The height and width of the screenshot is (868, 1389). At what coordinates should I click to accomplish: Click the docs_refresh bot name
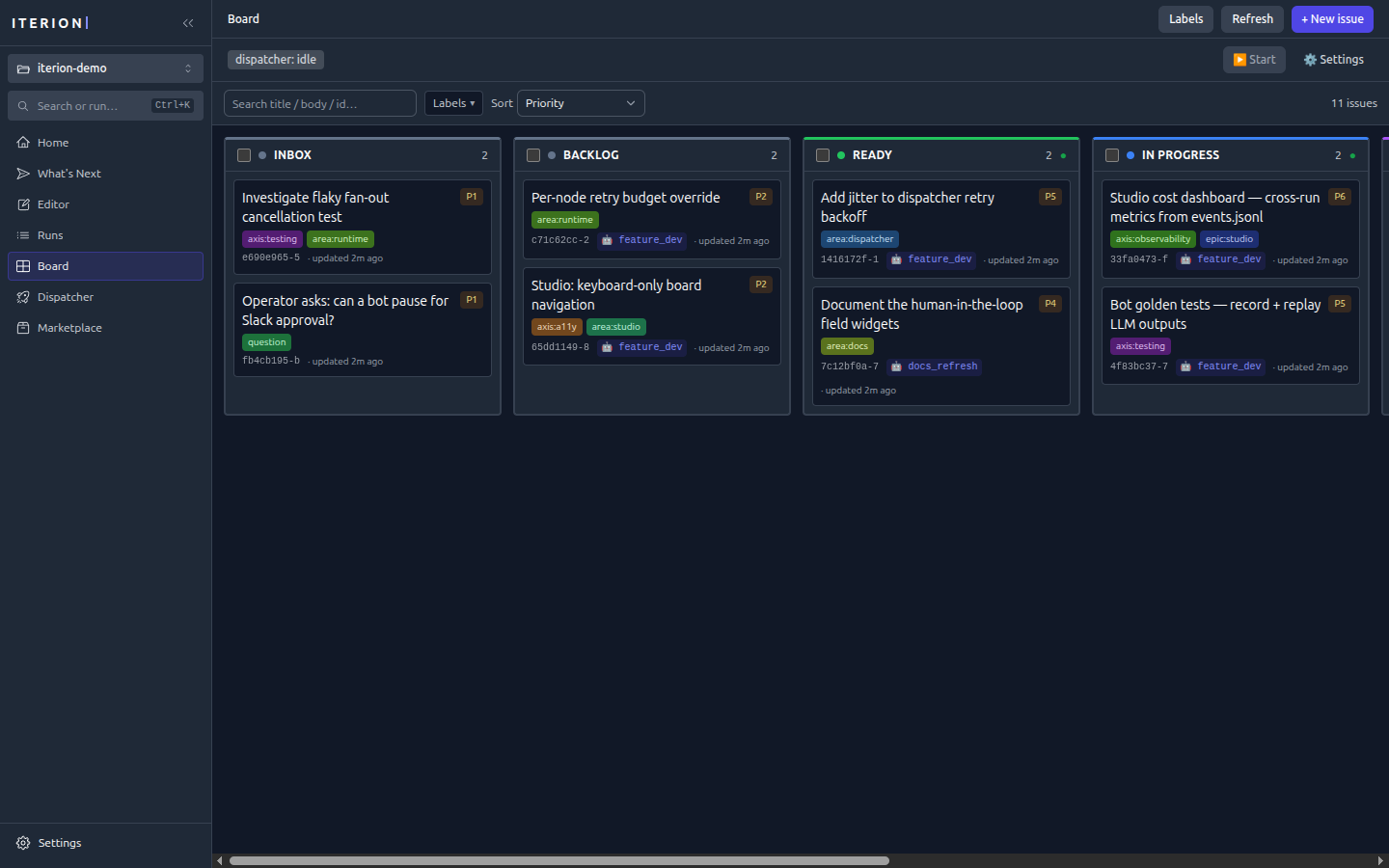point(942,366)
